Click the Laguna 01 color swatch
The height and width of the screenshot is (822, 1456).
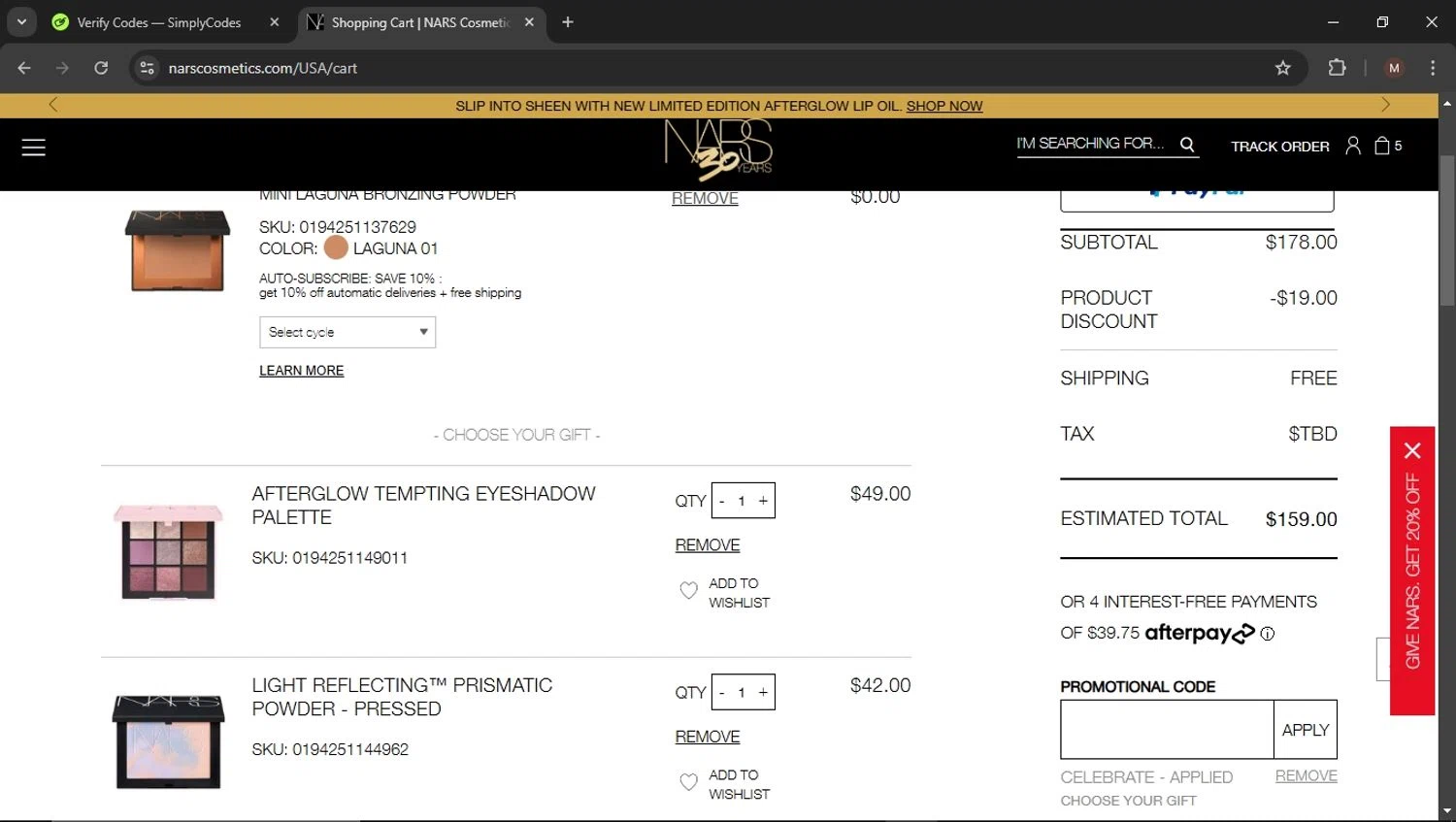tap(336, 247)
